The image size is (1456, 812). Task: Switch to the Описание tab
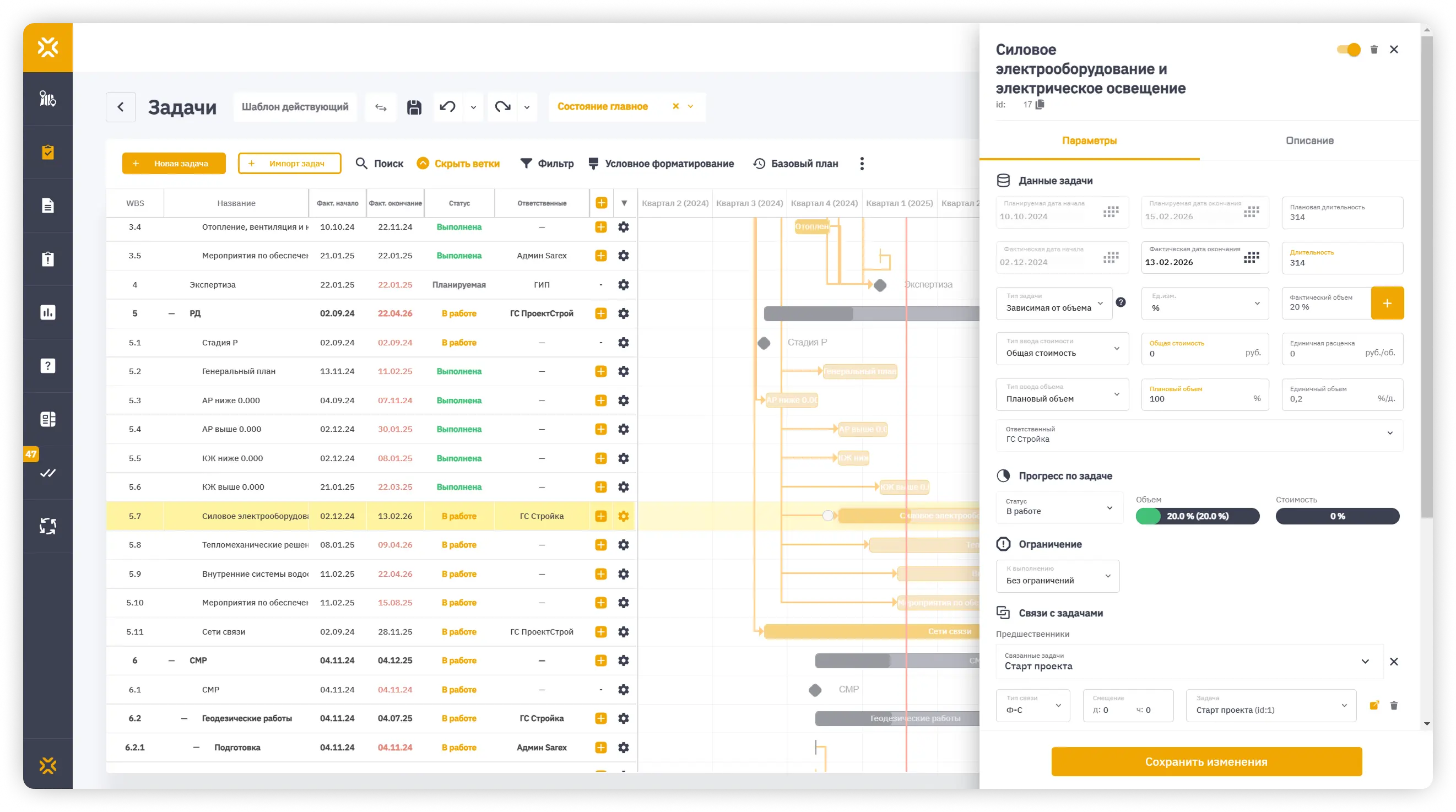coord(1309,140)
